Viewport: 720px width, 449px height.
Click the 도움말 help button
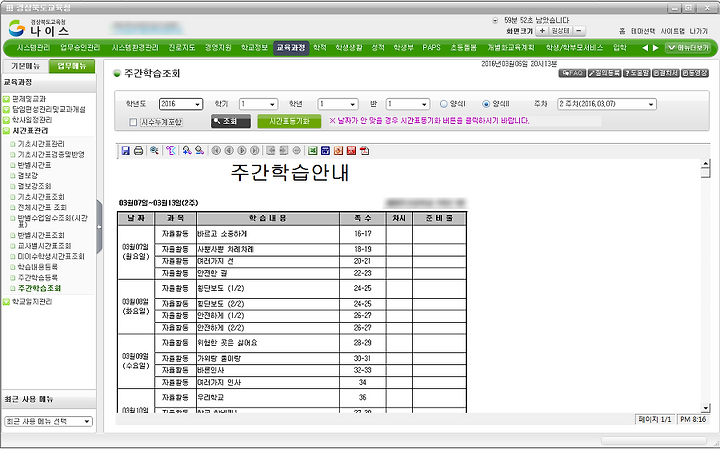click(636, 73)
